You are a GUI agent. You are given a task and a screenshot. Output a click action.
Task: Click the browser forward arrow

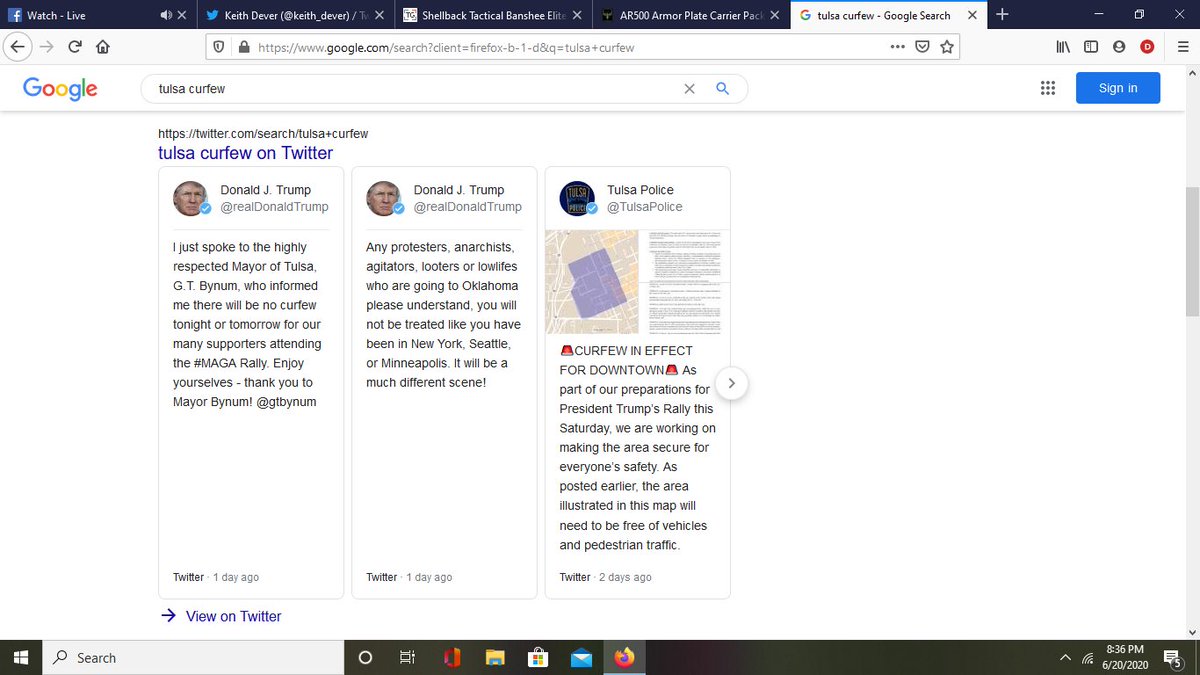pyautogui.click(x=45, y=47)
